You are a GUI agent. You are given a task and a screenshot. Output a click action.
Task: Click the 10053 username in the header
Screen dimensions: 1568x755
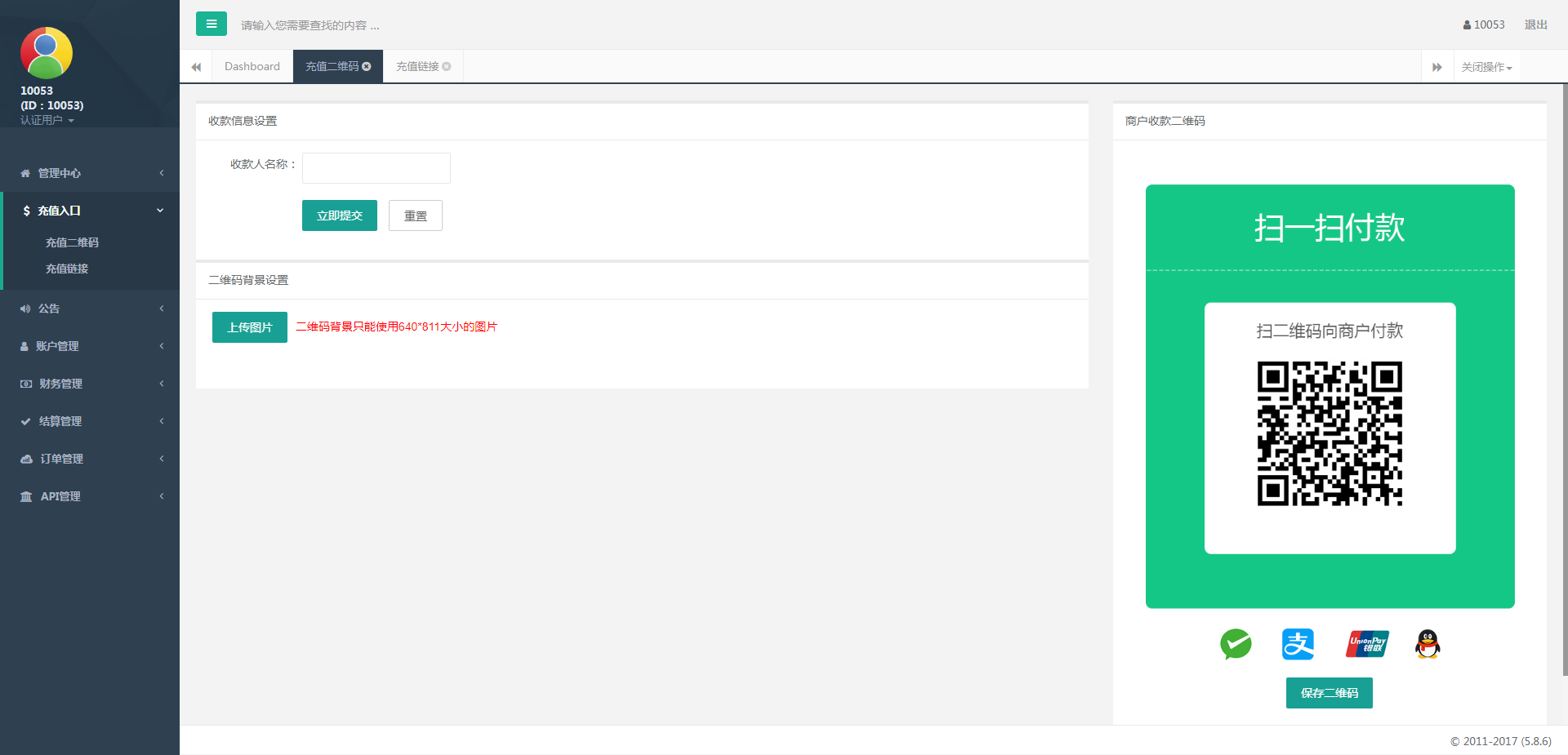click(x=1490, y=24)
